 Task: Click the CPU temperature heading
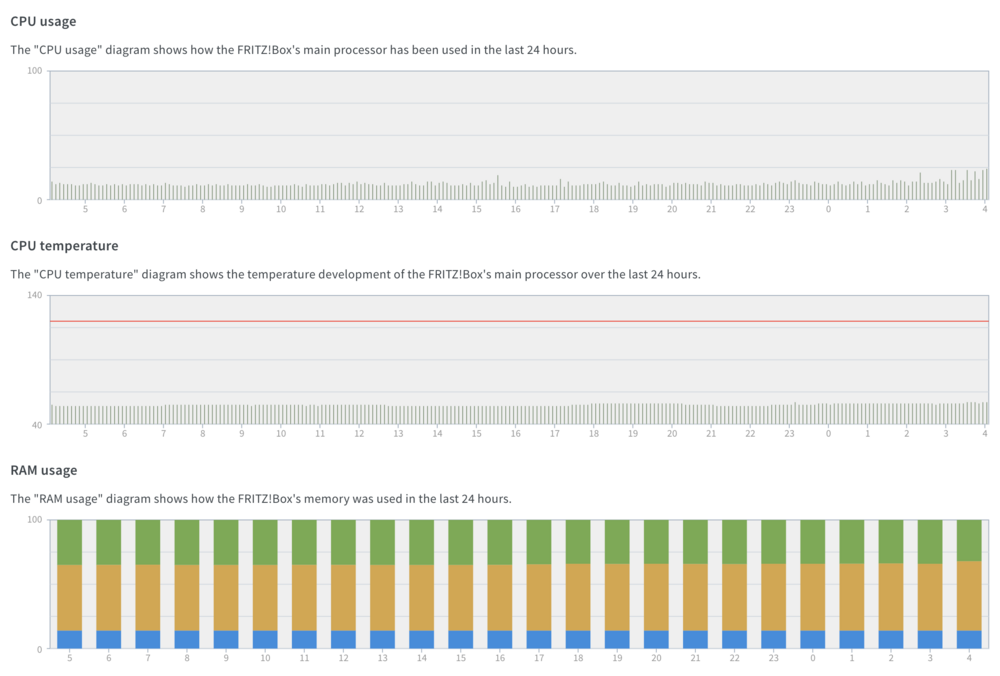64,246
